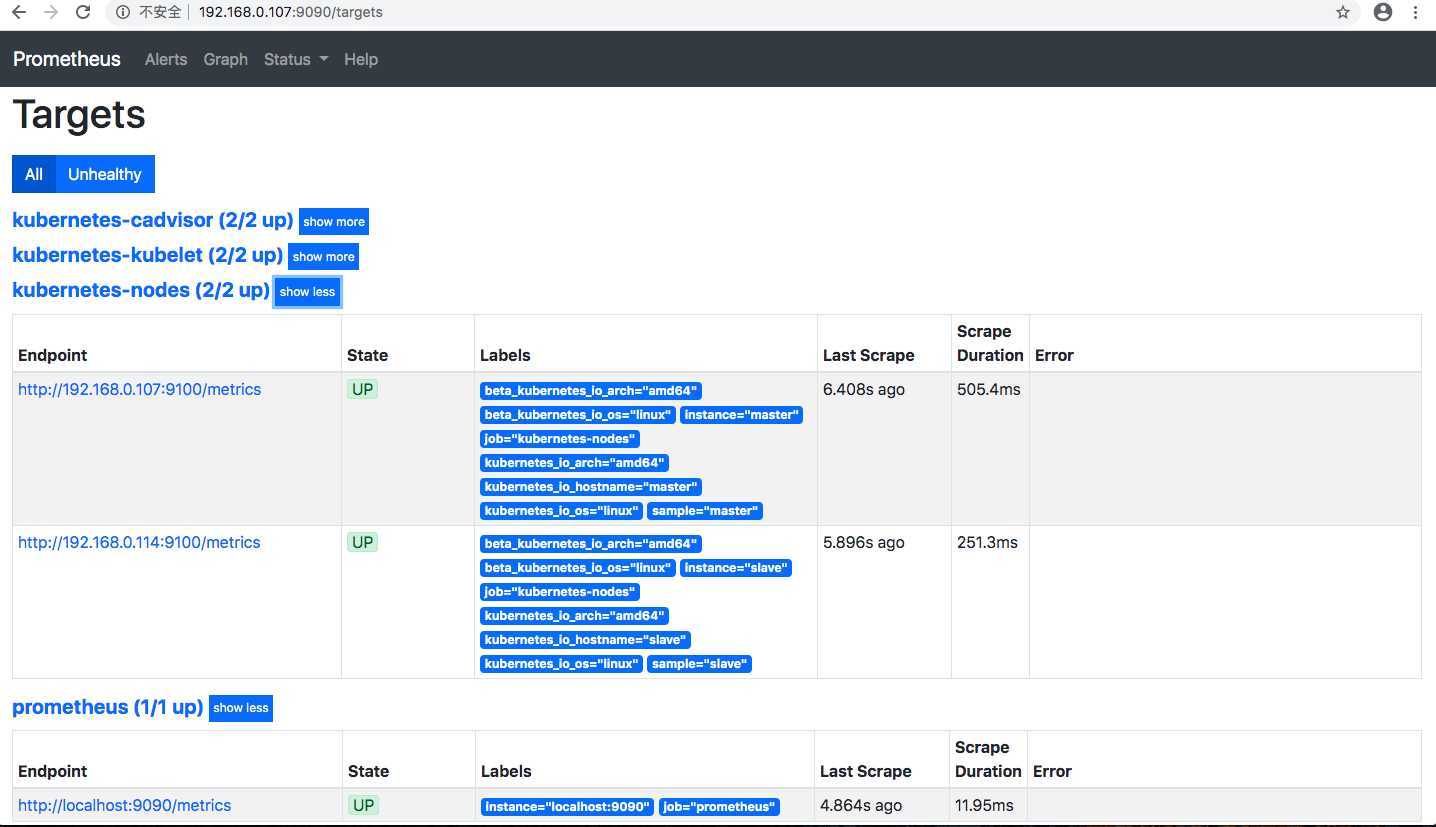
Task: Open the Status dropdown menu
Action: [x=296, y=59]
